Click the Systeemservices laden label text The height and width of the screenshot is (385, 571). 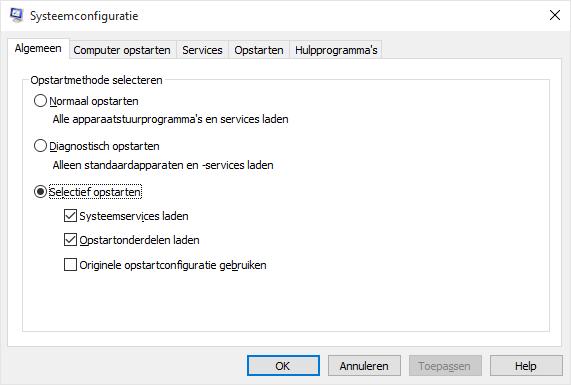coord(134,216)
